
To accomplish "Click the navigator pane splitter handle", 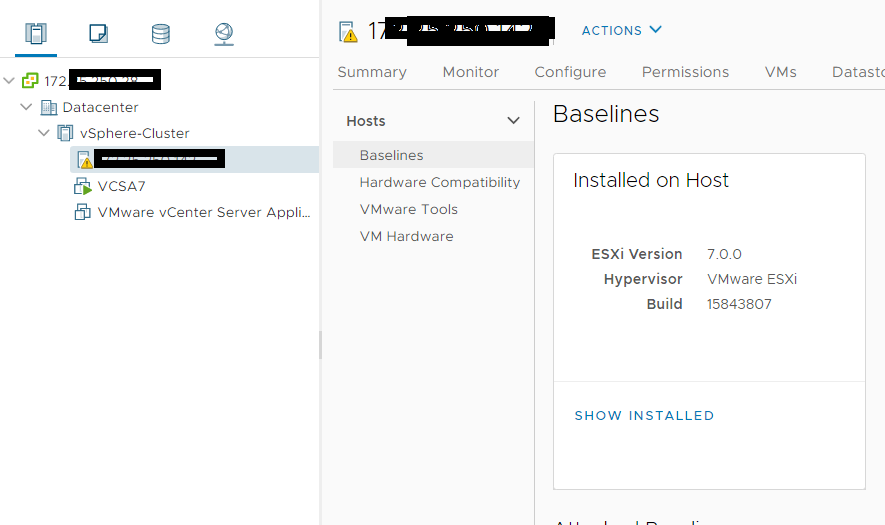I will (x=320, y=345).
